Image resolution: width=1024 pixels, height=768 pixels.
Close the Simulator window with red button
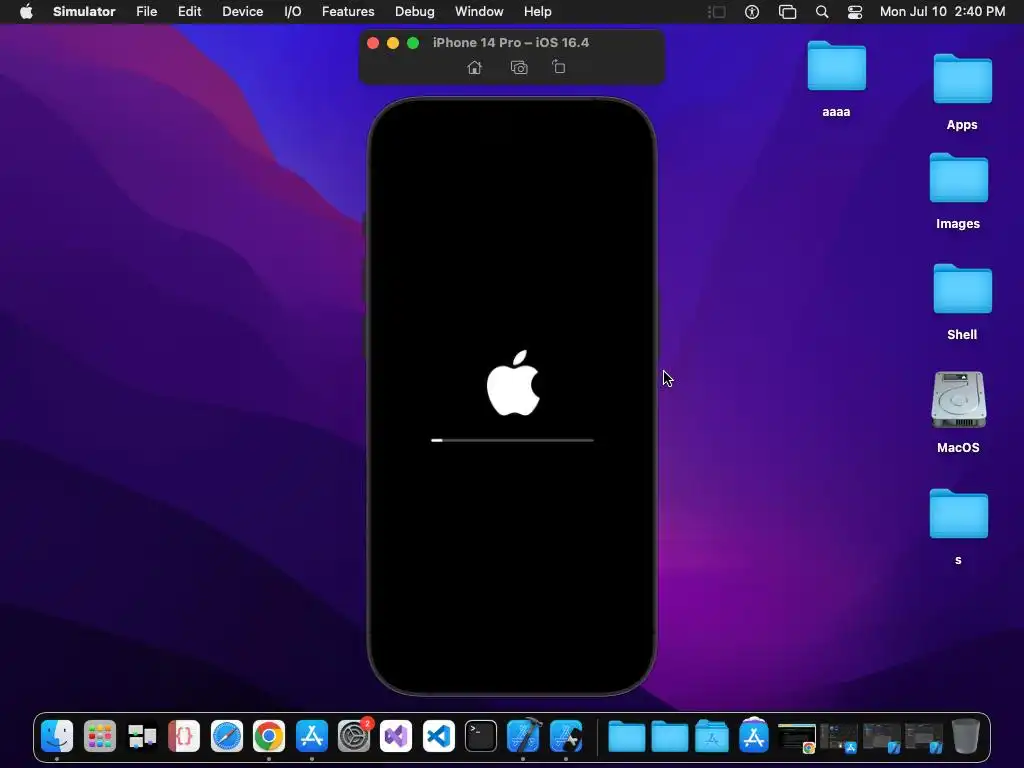click(x=373, y=43)
